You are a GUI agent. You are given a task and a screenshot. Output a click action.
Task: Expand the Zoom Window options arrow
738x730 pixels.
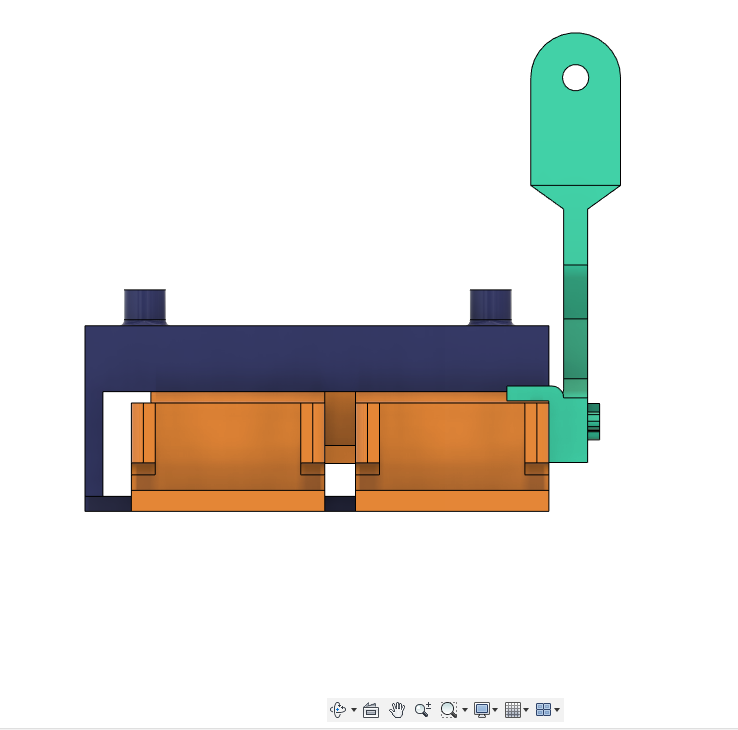465,710
